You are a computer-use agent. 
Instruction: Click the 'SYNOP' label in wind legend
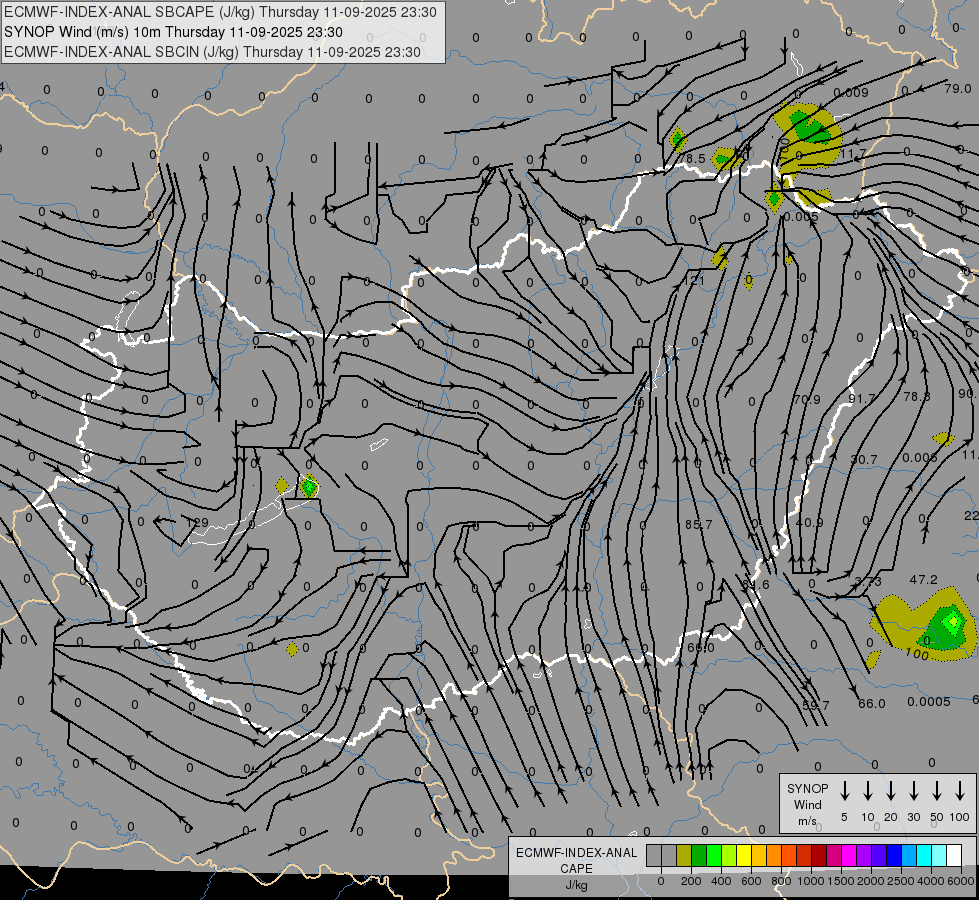click(x=807, y=788)
